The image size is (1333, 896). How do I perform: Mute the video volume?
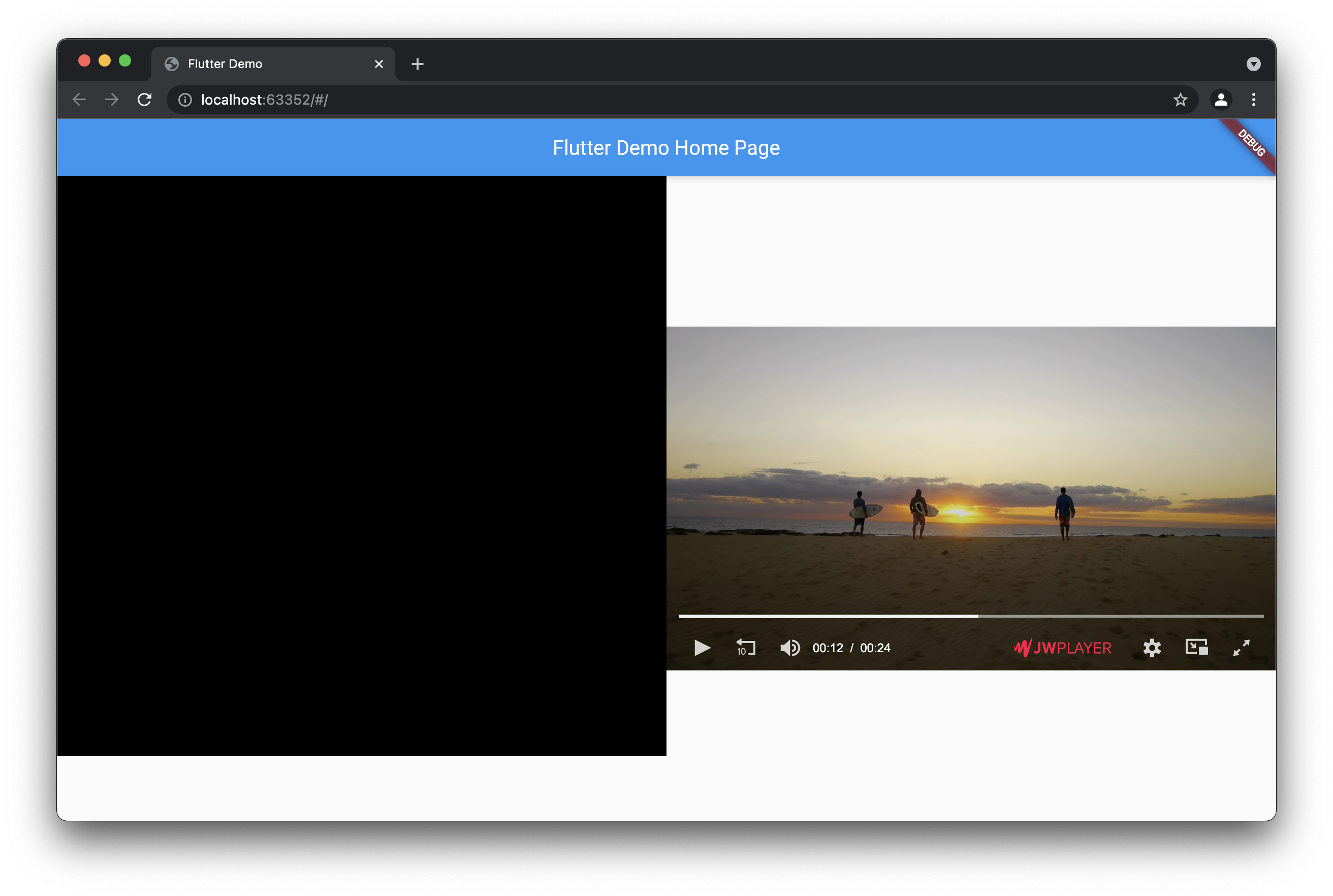coord(789,648)
